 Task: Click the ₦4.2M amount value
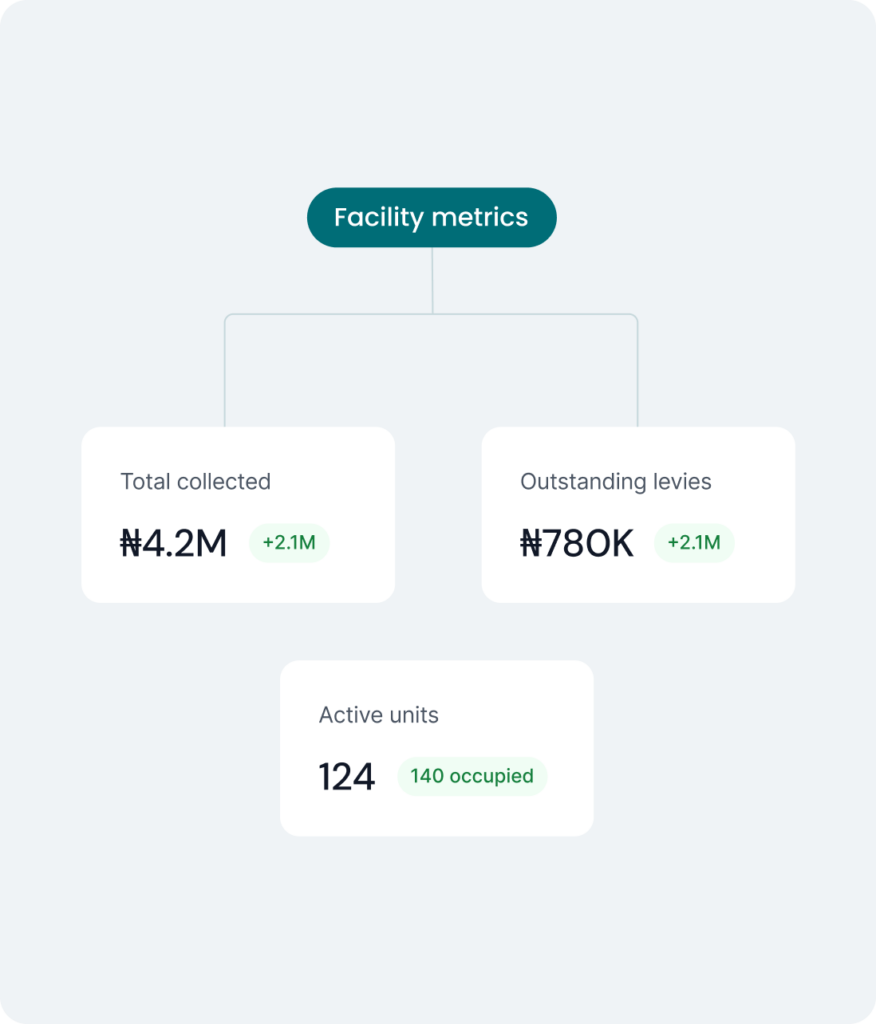point(174,543)
